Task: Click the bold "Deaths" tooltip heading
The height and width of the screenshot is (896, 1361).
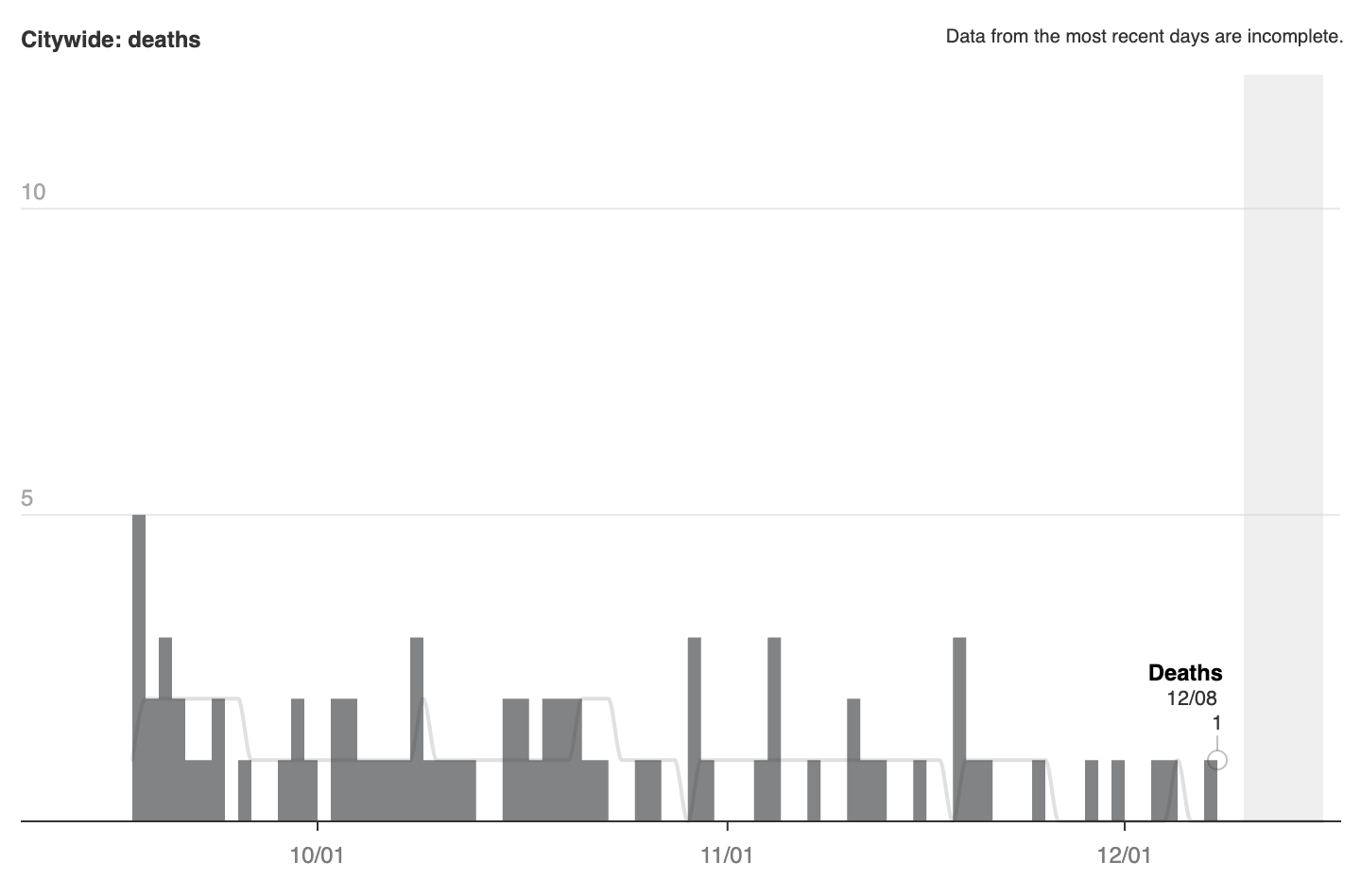Action: 1184,673
